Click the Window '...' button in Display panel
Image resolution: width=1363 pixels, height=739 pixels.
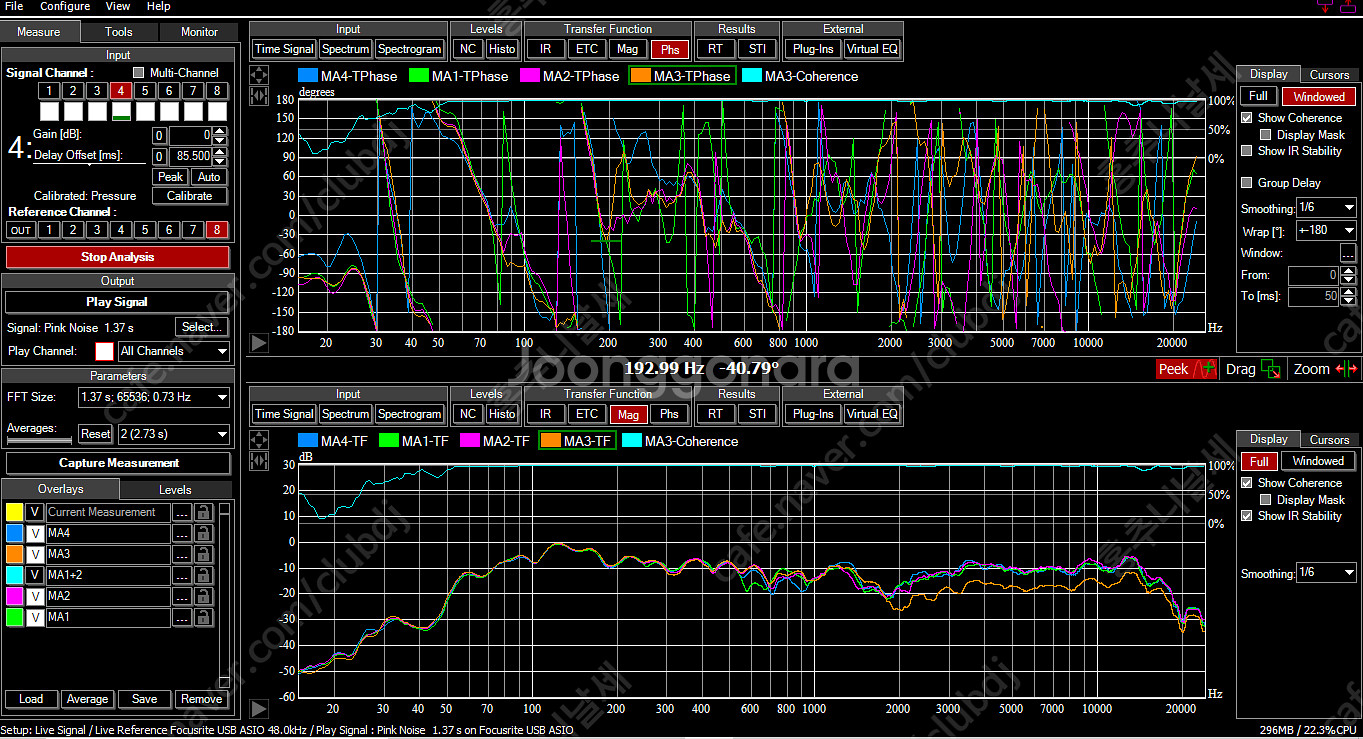[1348, 253]
